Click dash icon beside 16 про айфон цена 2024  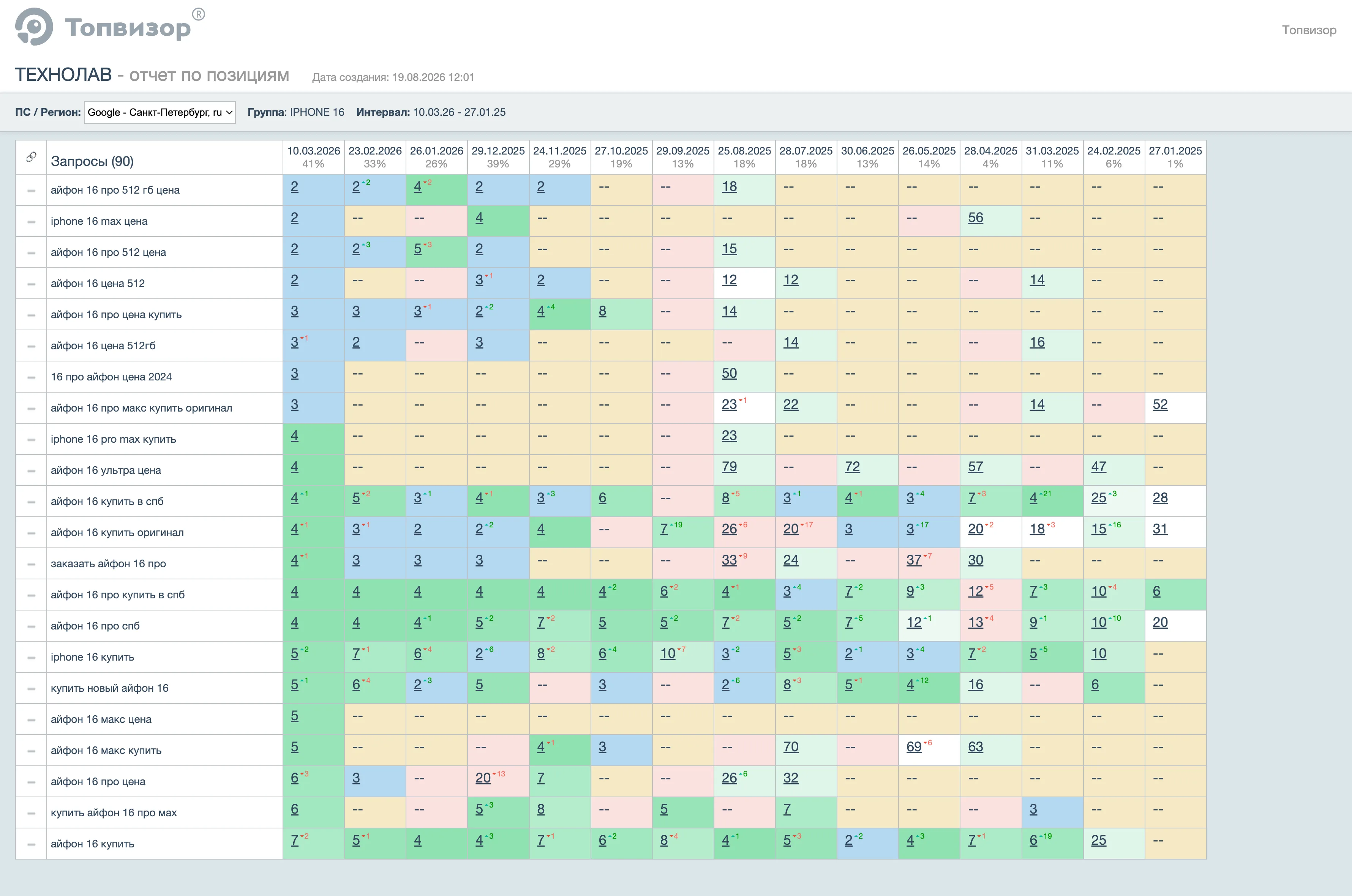pyautogui.click(x=32, y=377)
